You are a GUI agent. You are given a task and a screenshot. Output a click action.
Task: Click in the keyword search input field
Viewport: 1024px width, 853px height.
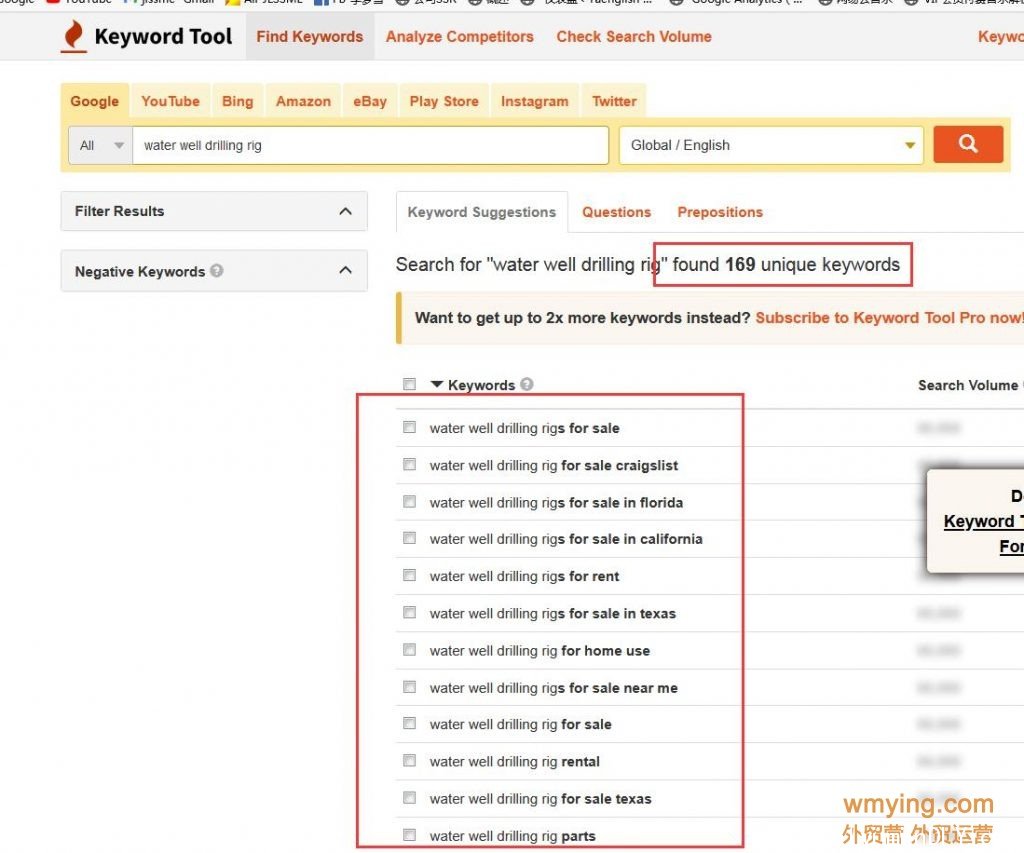(x=370, y=145)
